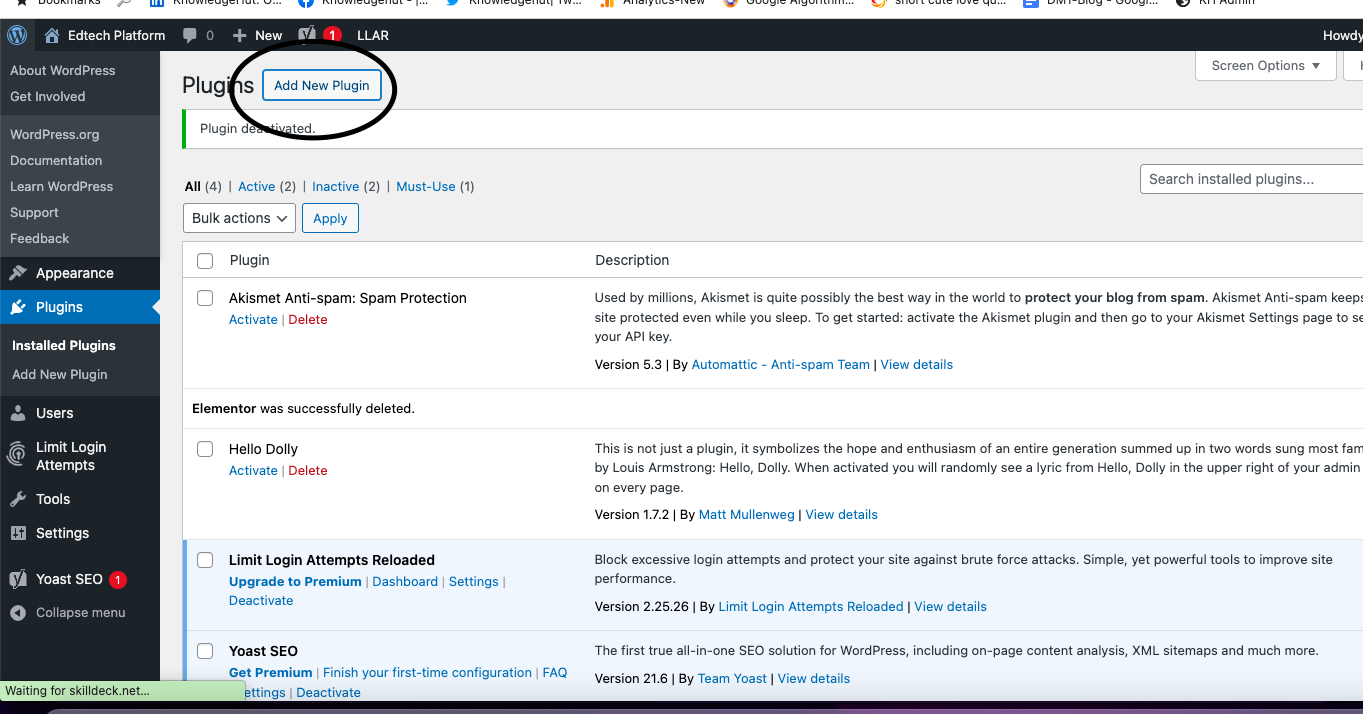Open the Bulk actions dropdown

pos(240,218)
